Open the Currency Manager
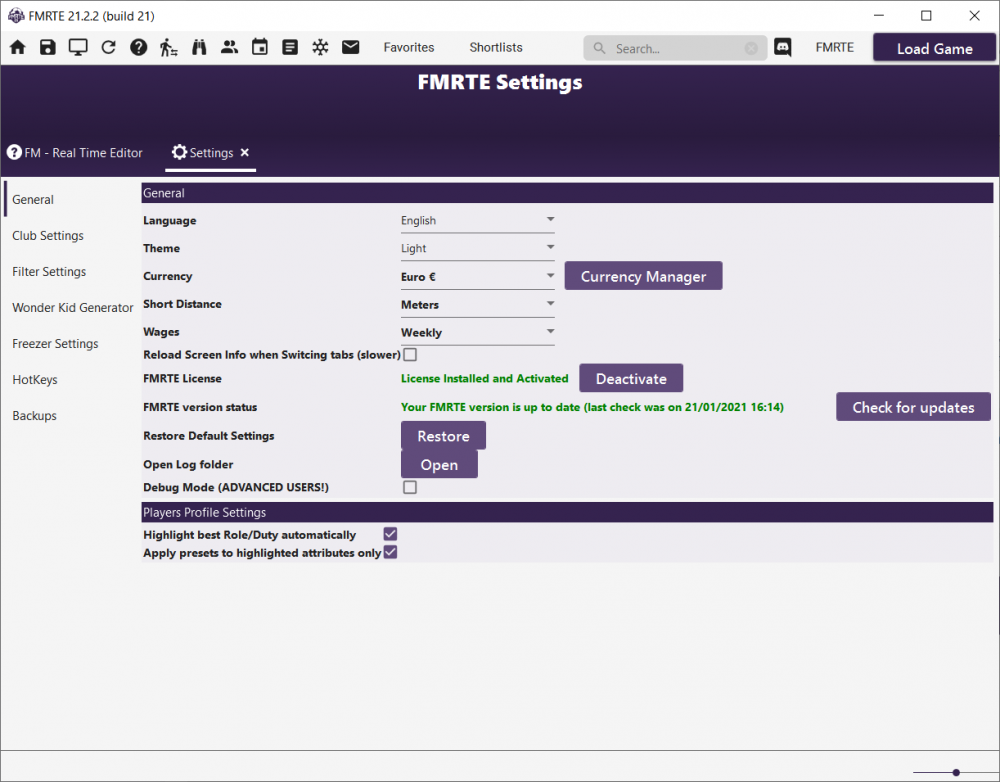Screen dimensions: 1000x782 click(x=643, y=276)
